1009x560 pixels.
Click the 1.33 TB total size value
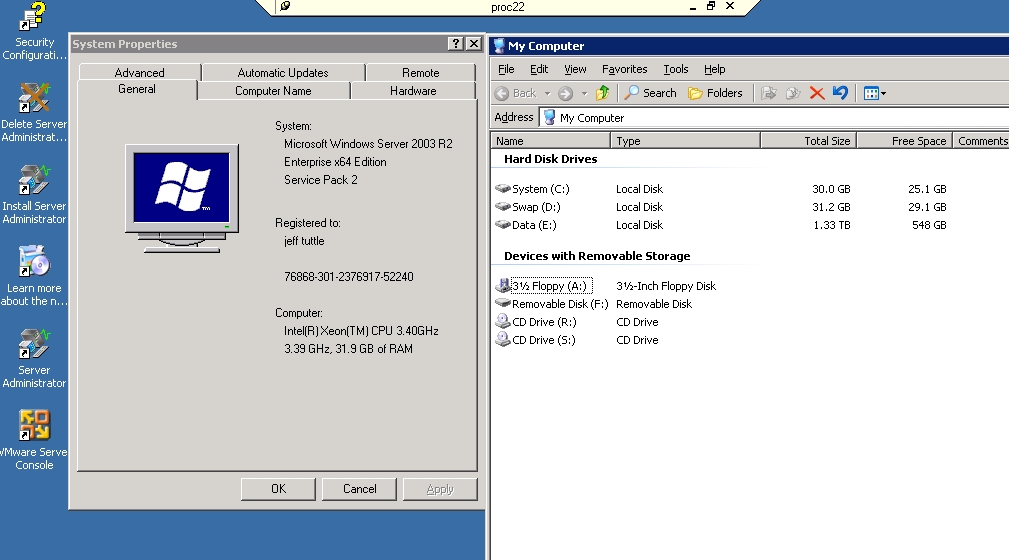[x=831, y=225]
